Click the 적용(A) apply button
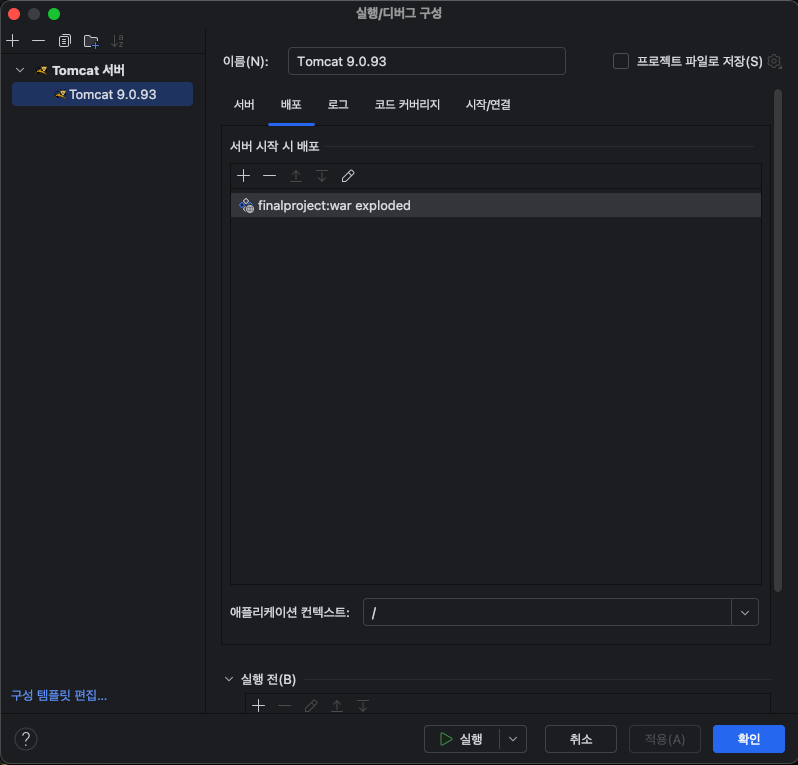798x765 pixels. [x=665, y=739]
